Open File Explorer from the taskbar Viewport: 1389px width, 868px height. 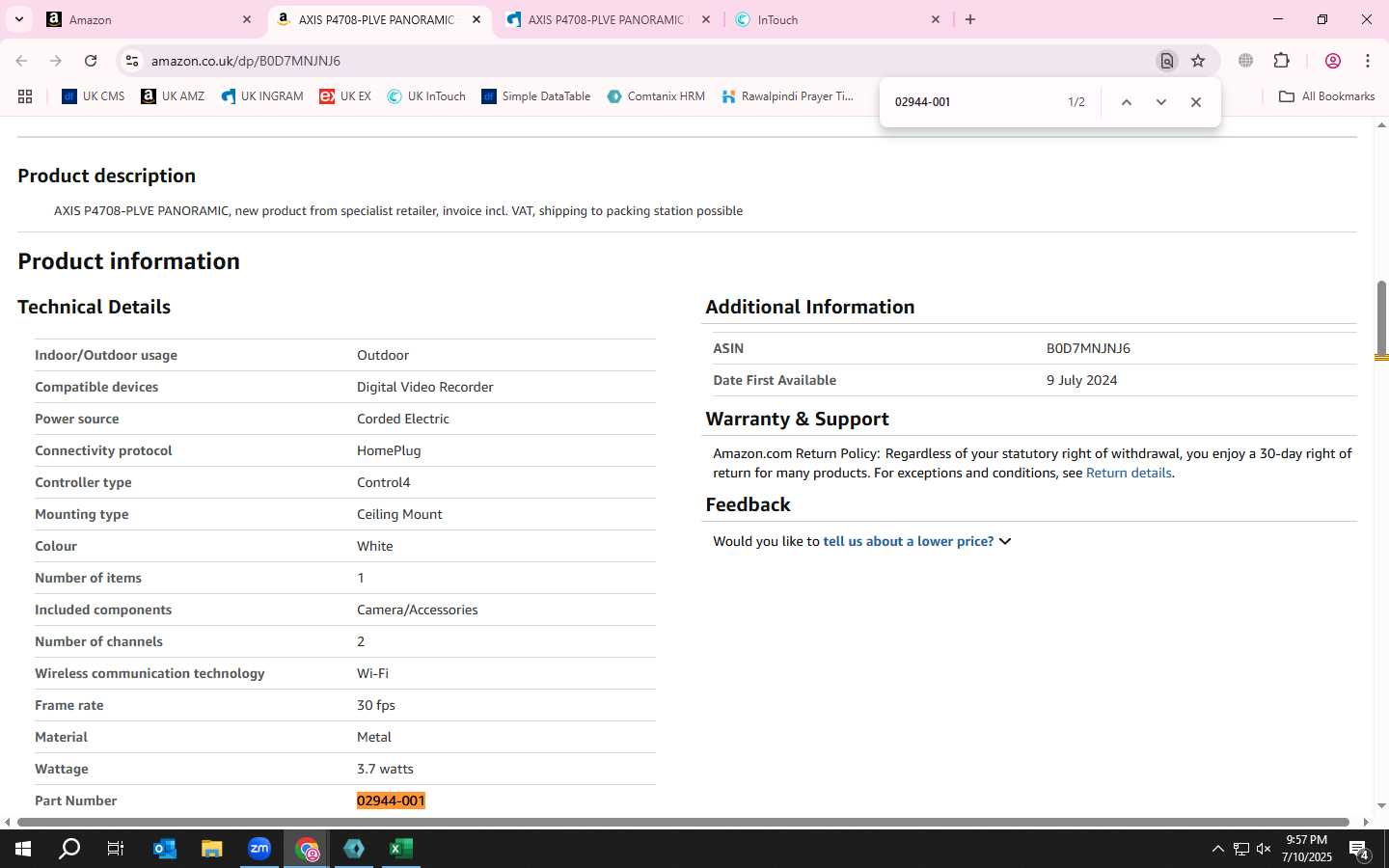212,849
